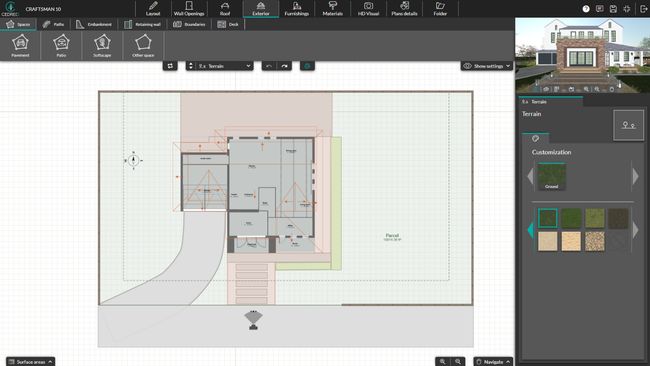Switch to the Furnishings tab
650x366 pixels.
coord(296,9)
